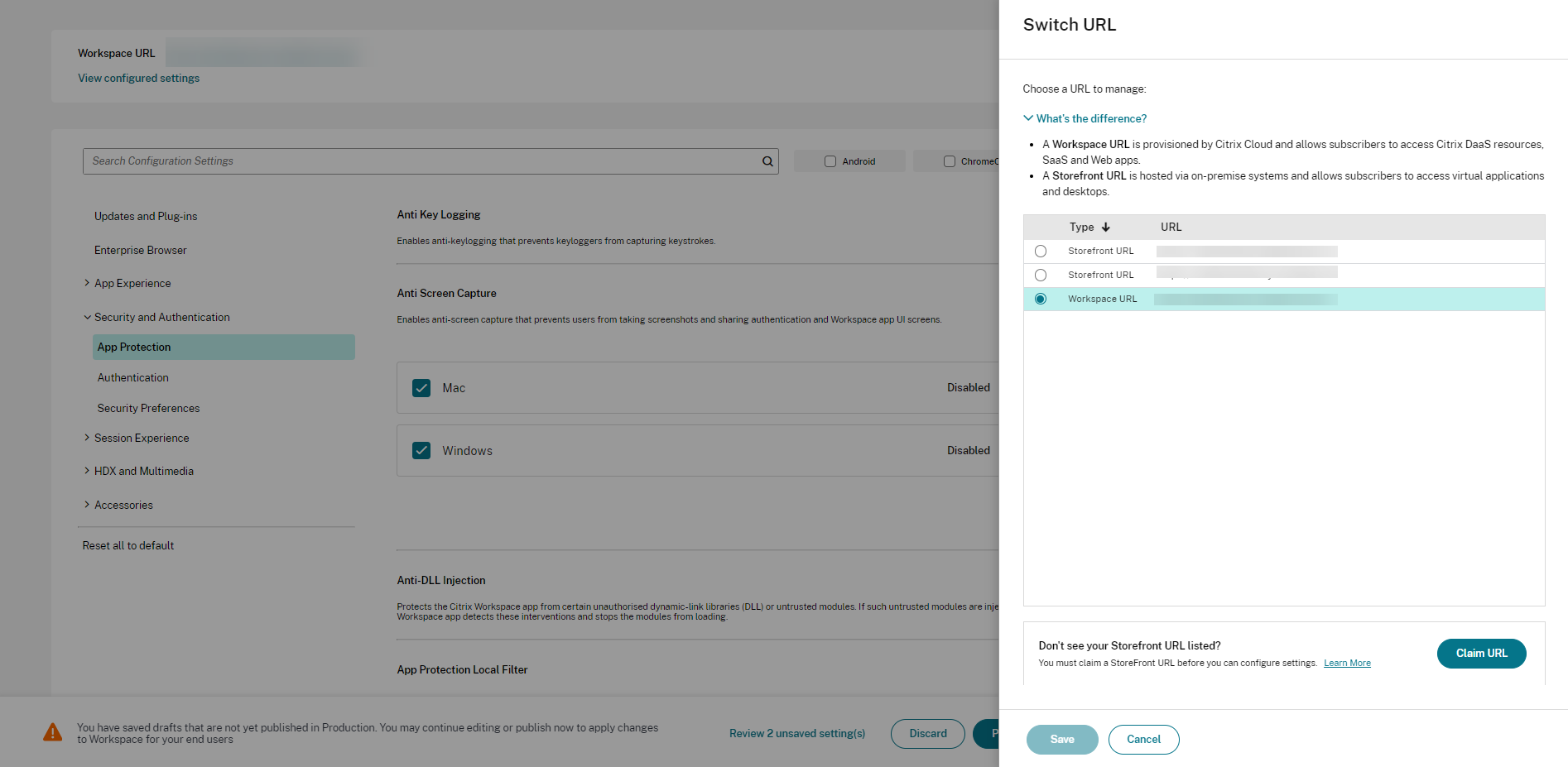The width and height of the screenshot is (1568, 767).
Task: Expand the HDX and Multimedia category
Action: [x=87, y=471]
